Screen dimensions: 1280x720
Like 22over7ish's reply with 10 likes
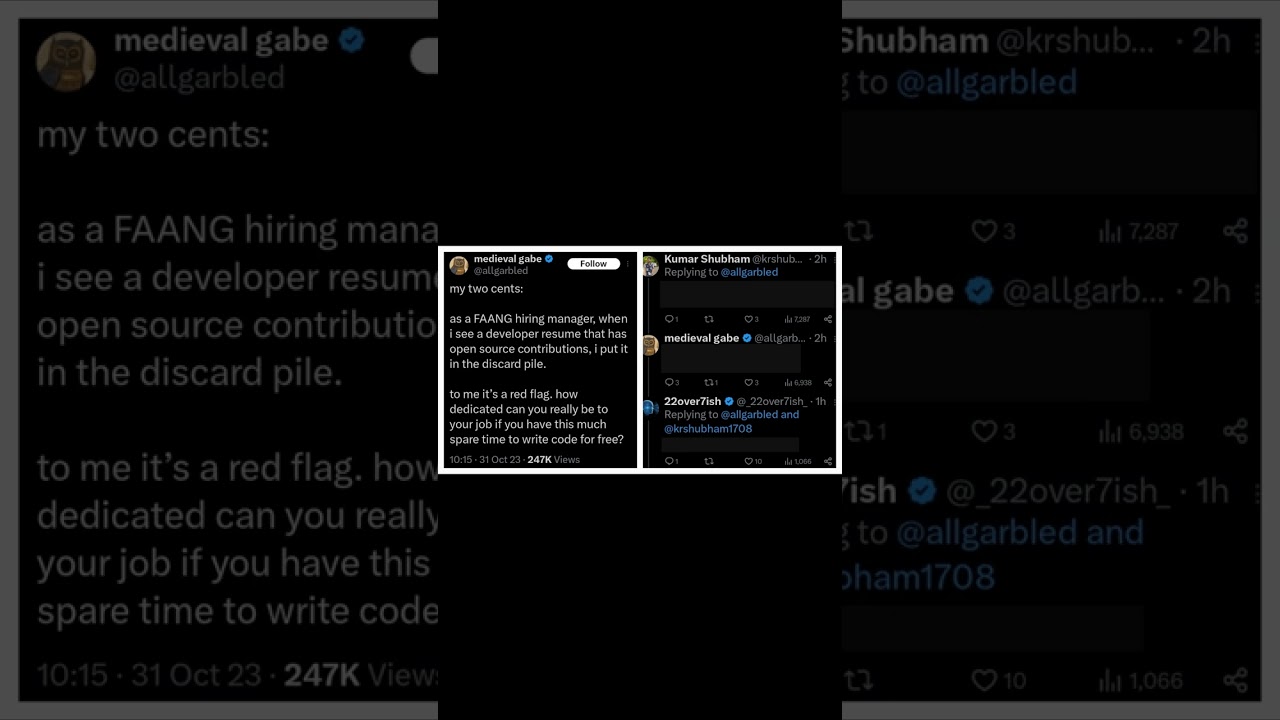tap(753, 461)
